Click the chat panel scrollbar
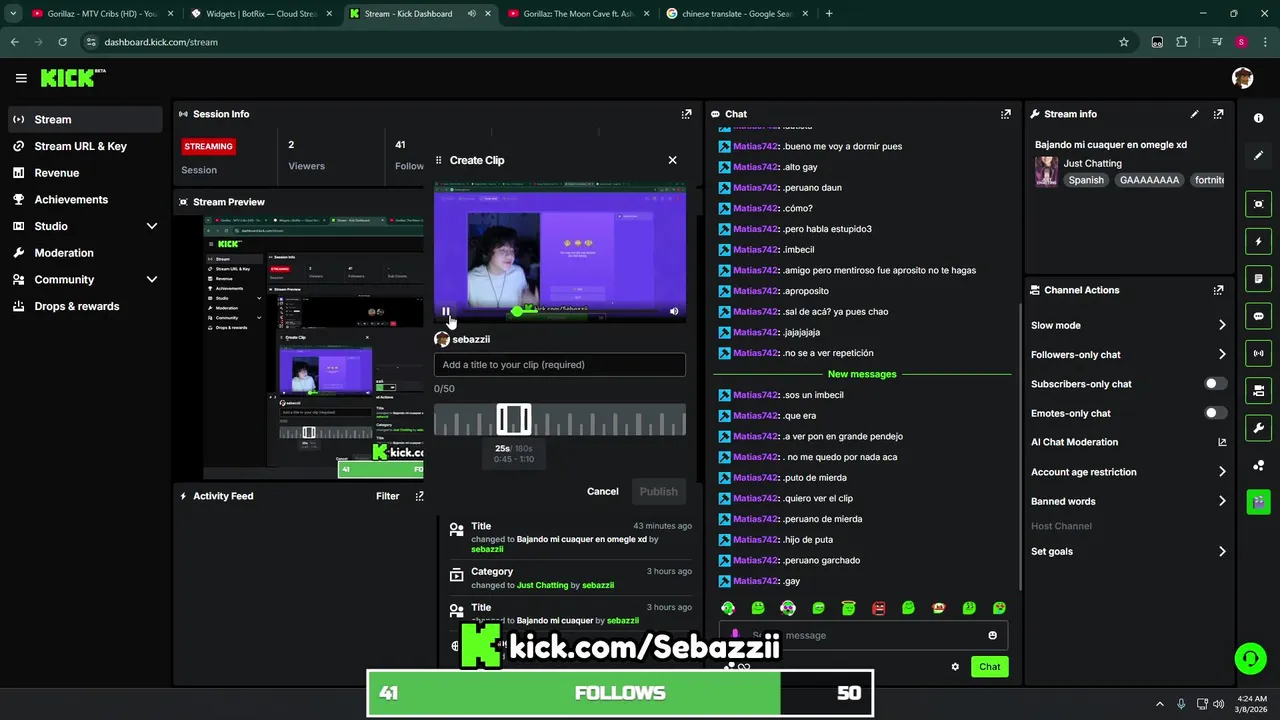Screen dimensions: 1280x720 click(1019, 445)
